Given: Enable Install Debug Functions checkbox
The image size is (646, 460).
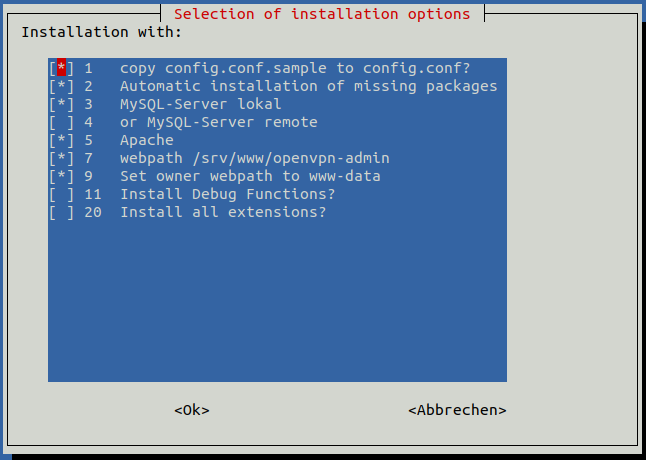Looking at the screenshot, I should point(61,194).
